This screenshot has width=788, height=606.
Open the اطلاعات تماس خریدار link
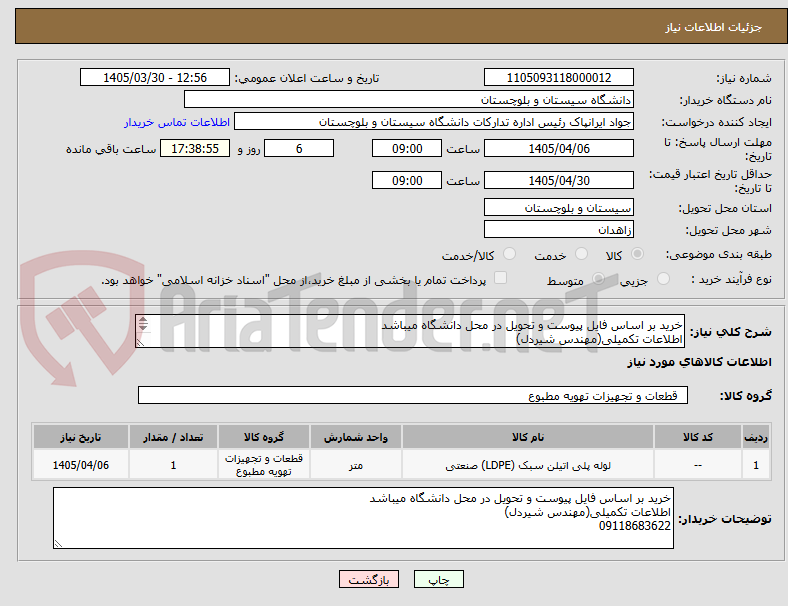pos(177,122)
